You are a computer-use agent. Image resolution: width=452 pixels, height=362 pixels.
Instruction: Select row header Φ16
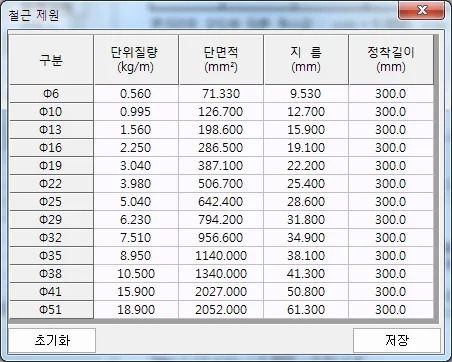51,148
